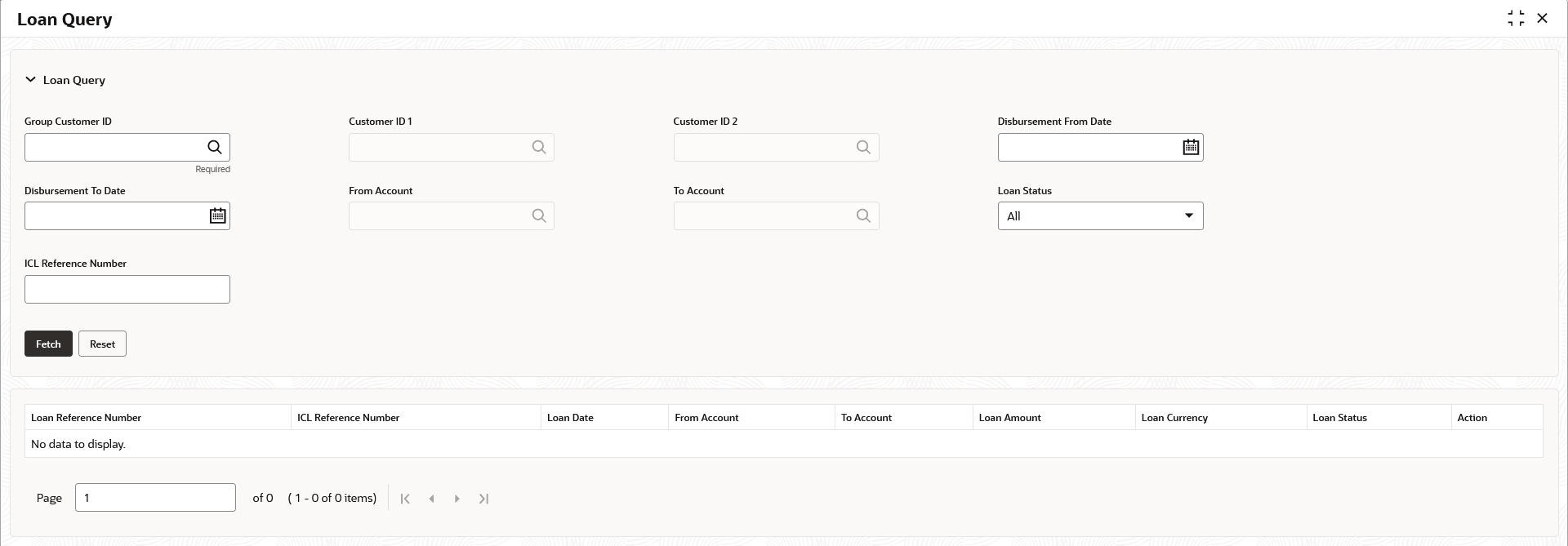Click the From Account search icon

(539, 216)
